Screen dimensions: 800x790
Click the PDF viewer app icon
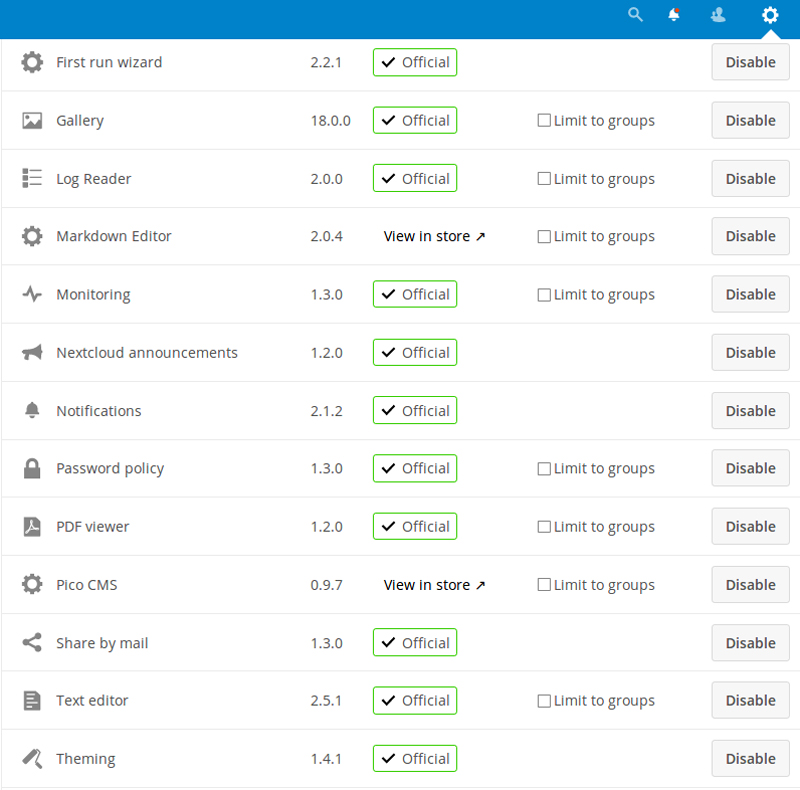(x=31, y=526)
